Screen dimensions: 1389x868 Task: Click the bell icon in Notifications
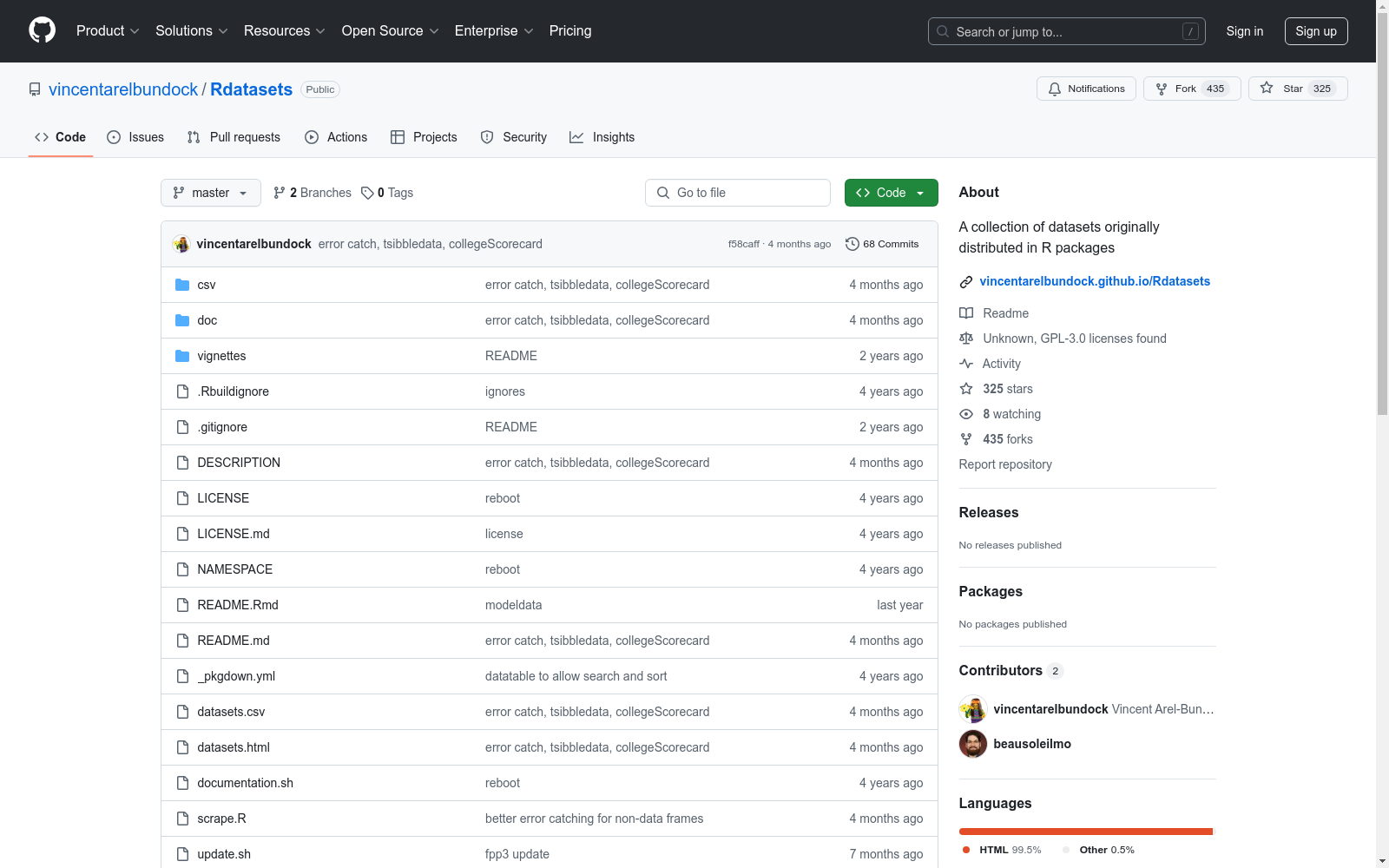[x=1055, y=89]
